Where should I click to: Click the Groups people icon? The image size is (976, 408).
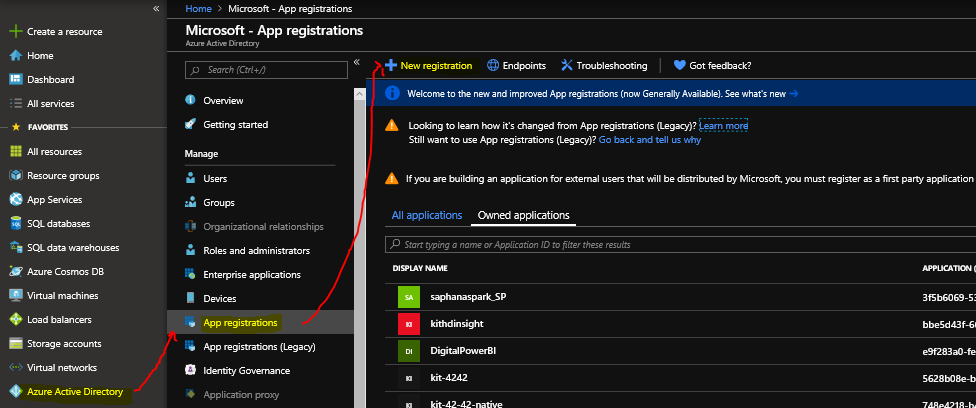(190, 202)
